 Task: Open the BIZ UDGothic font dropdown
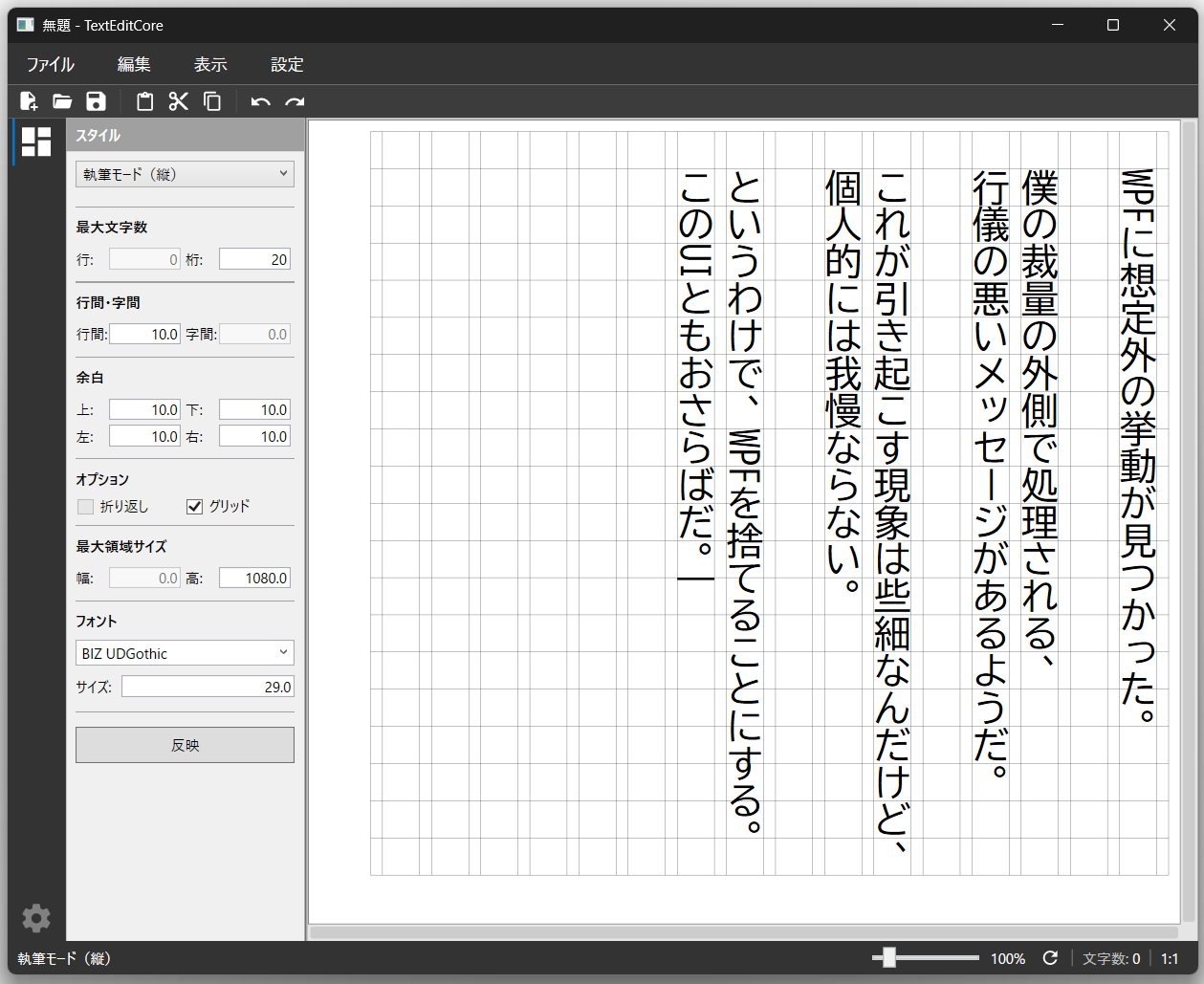pyautogui.click(x=185, y=653)
